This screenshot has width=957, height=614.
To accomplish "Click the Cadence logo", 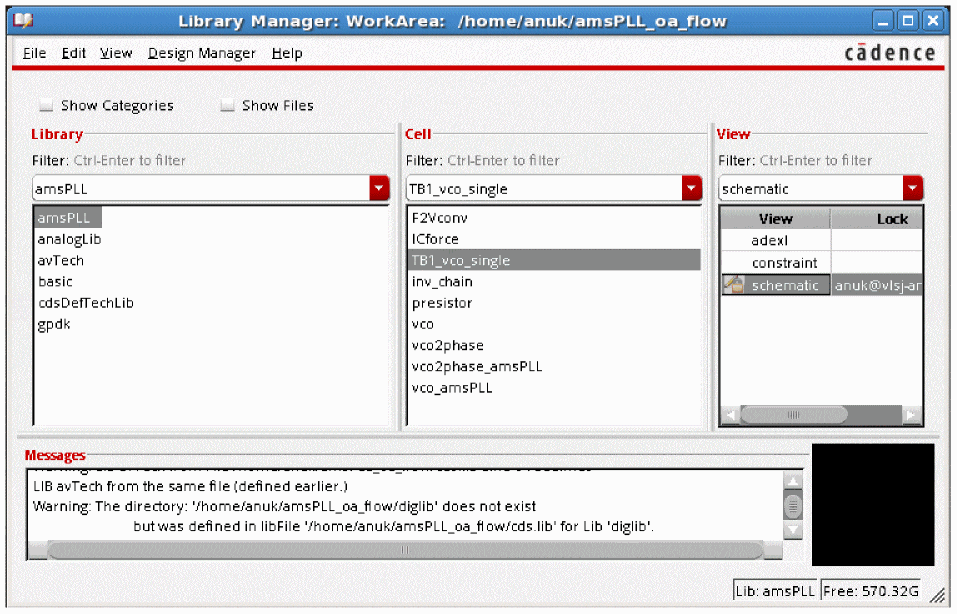I will click(x=889, y=53).
